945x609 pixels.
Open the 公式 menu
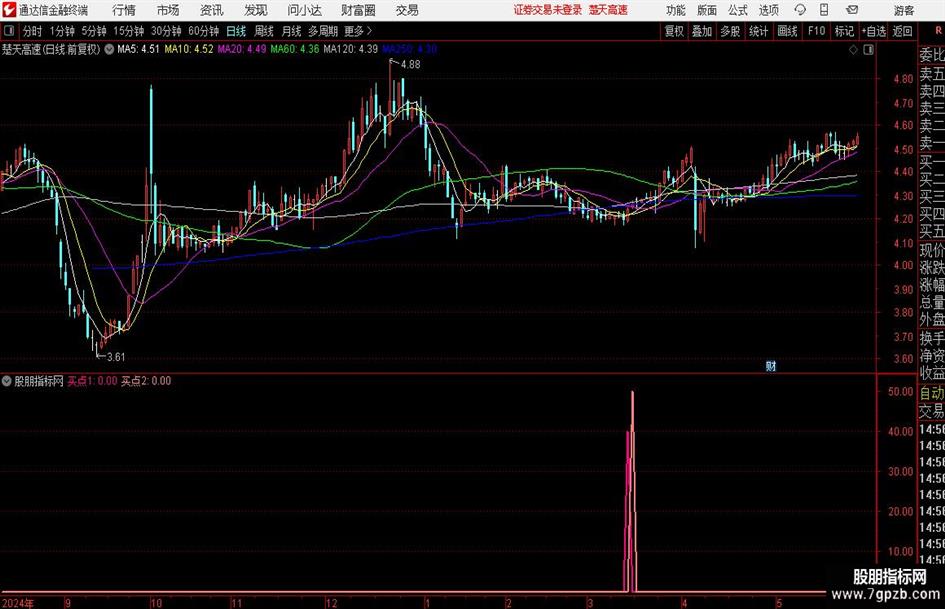[x=738, y=10]
